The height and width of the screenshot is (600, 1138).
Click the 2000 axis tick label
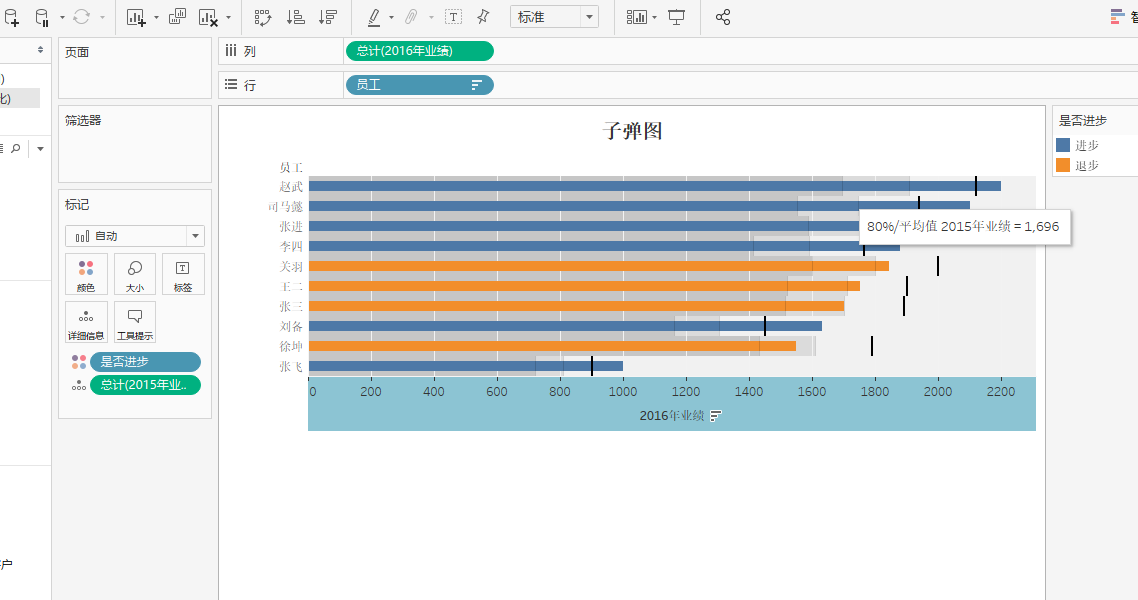938,392
